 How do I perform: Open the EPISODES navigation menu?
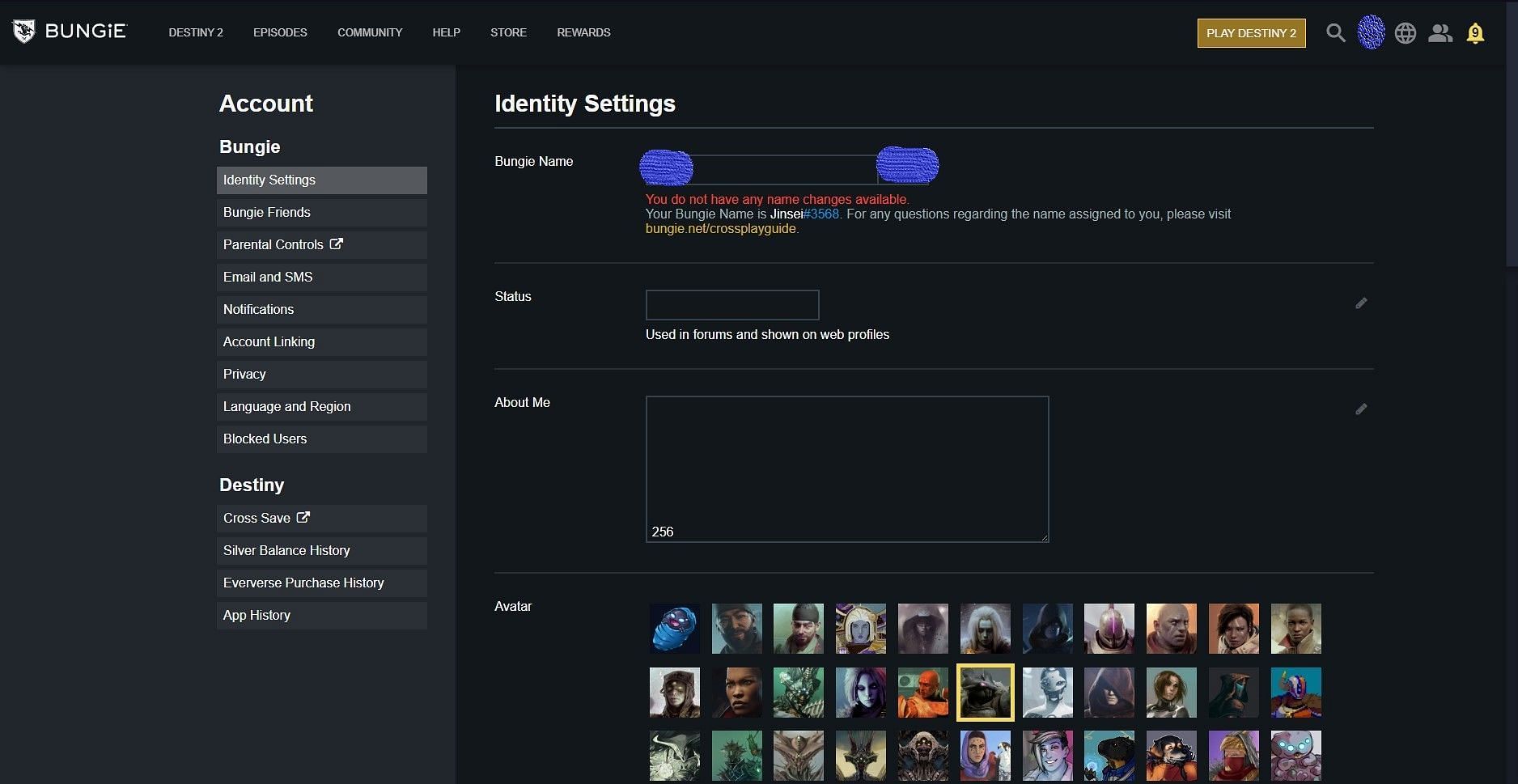pyautogui.click(x=280, y=32)
